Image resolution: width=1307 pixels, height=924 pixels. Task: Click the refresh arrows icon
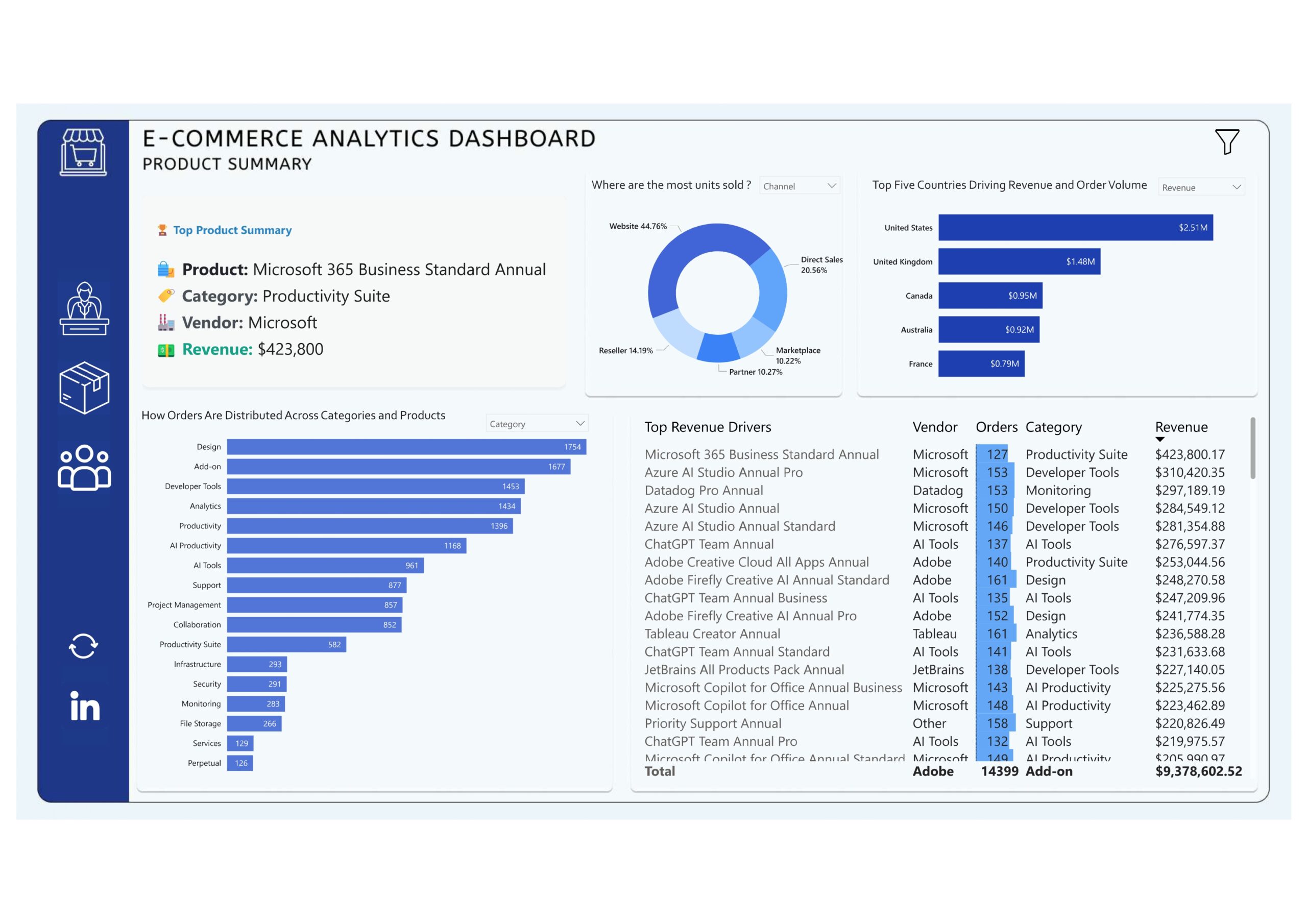[84, 646]
